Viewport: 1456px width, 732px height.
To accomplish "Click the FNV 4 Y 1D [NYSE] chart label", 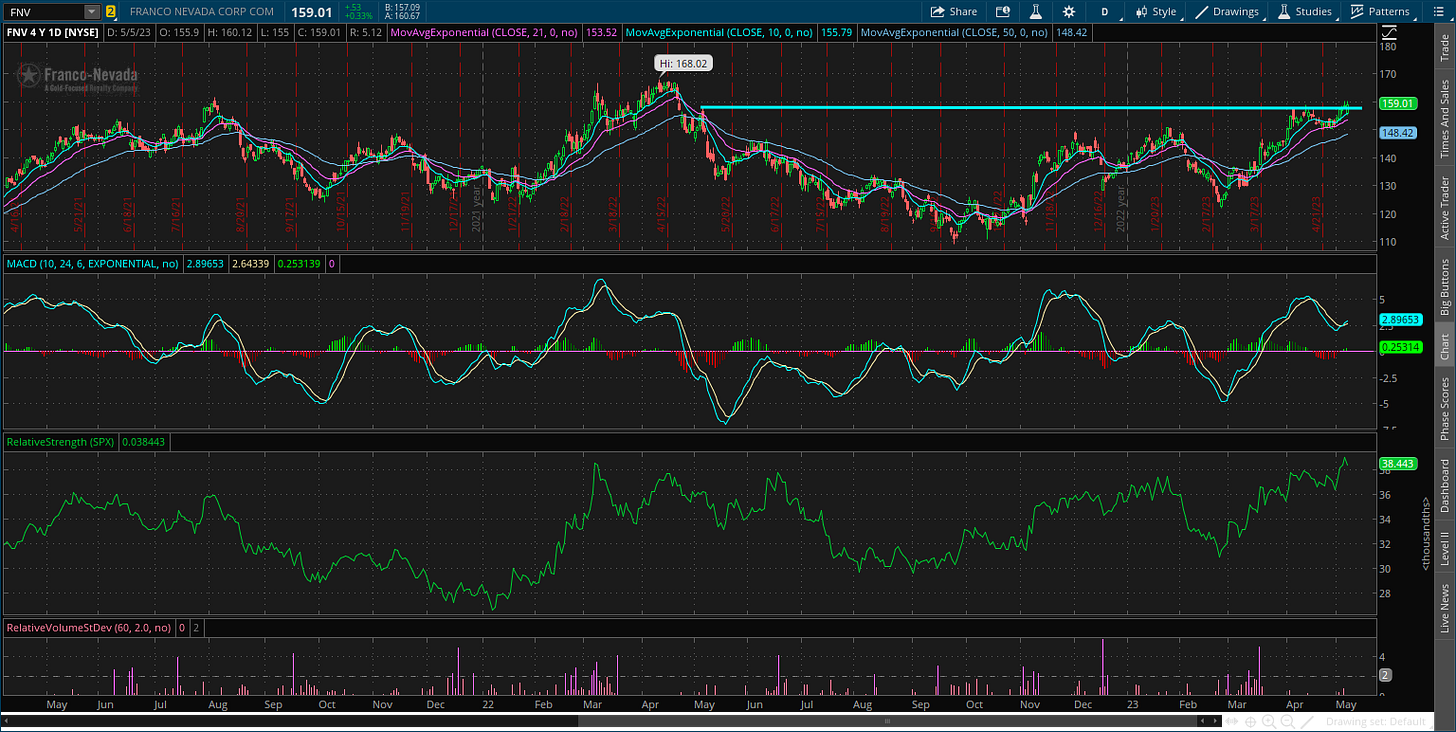I will click(55, 32).
